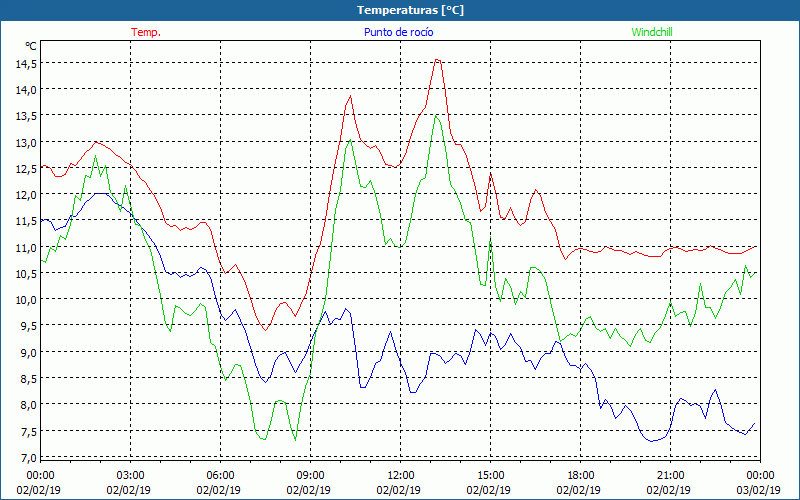The height and width of the screenshot is (500, 800).
Task: Click the 03:00 time axis label
Action: coord(131,475)
